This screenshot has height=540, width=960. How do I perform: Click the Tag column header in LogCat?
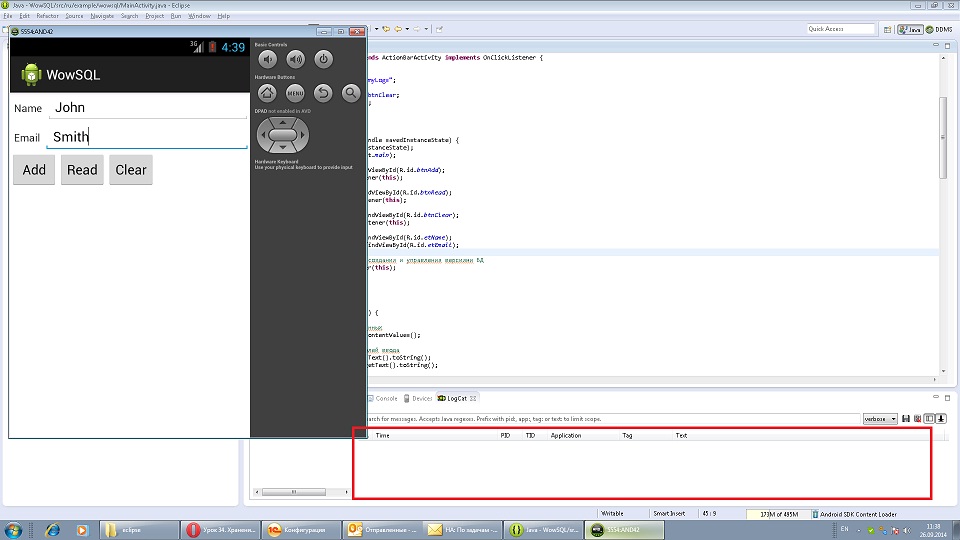627,435
